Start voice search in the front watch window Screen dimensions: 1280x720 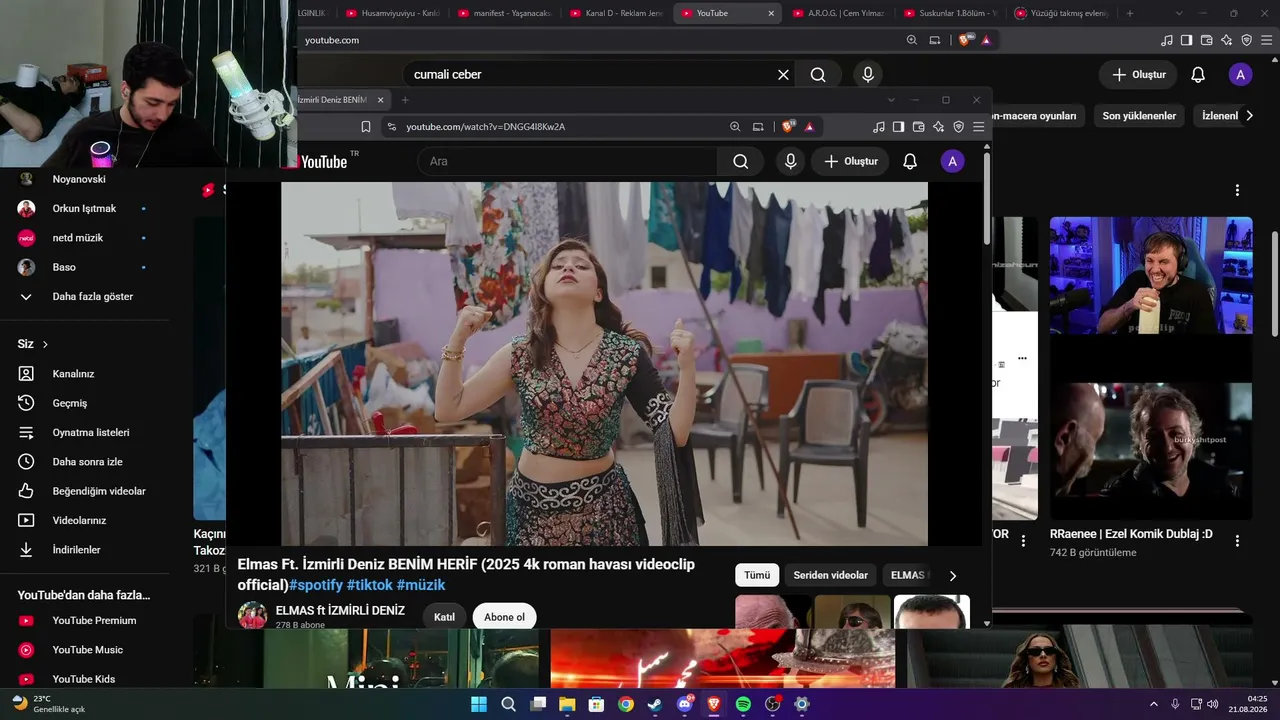(x=791, y=162)
